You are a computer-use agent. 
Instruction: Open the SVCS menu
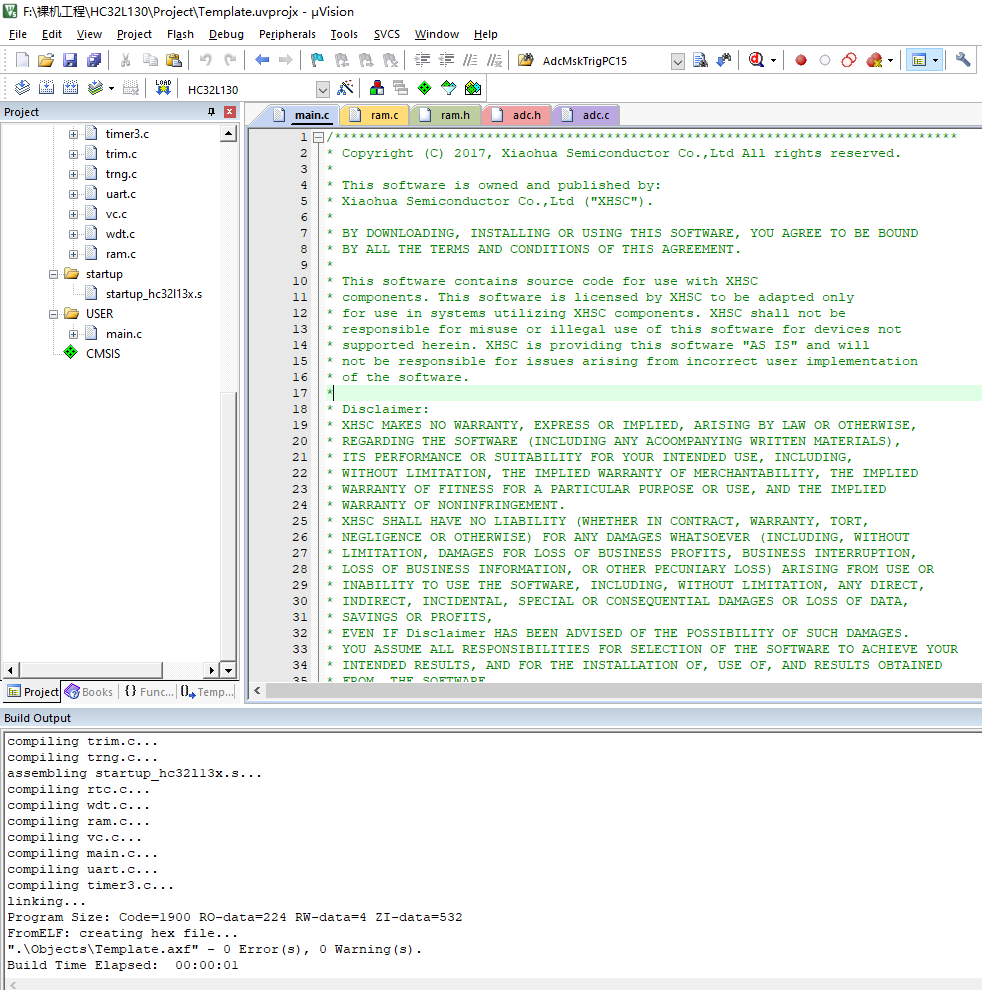(386, 34)
